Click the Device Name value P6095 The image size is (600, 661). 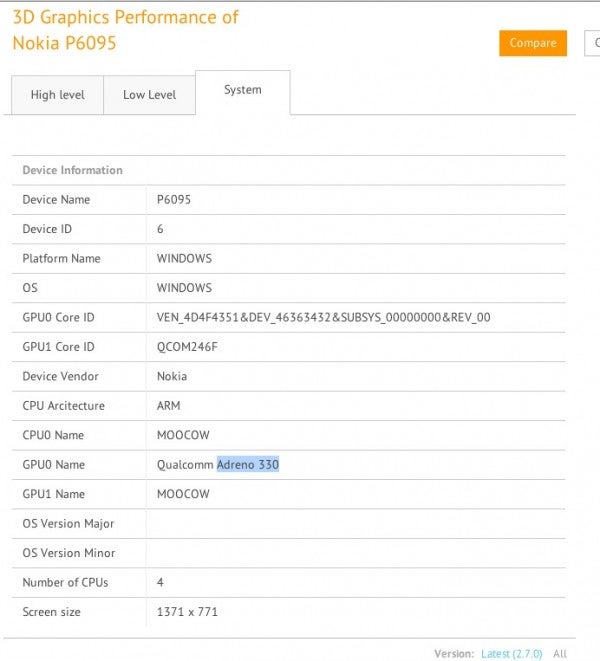coord(174,199)
